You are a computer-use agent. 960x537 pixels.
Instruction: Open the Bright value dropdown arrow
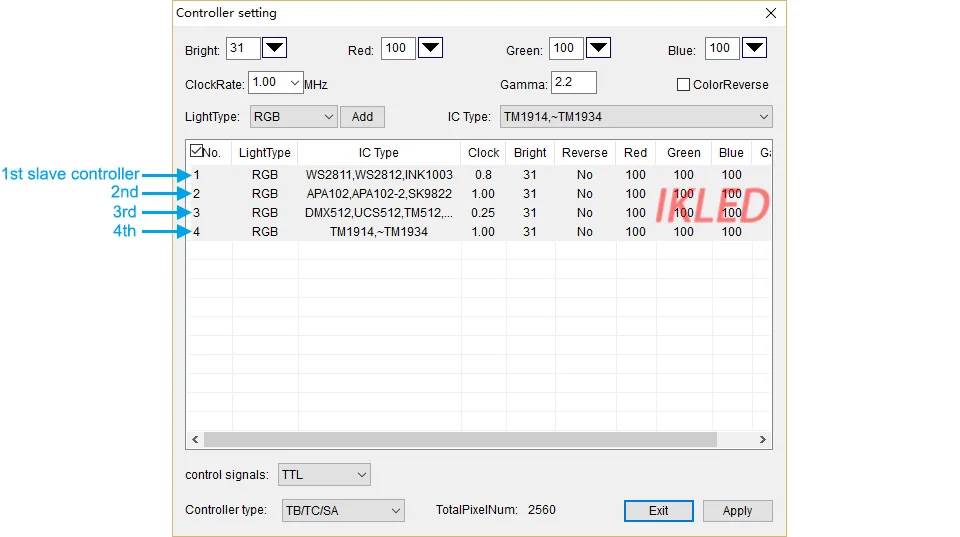point(274,48)
